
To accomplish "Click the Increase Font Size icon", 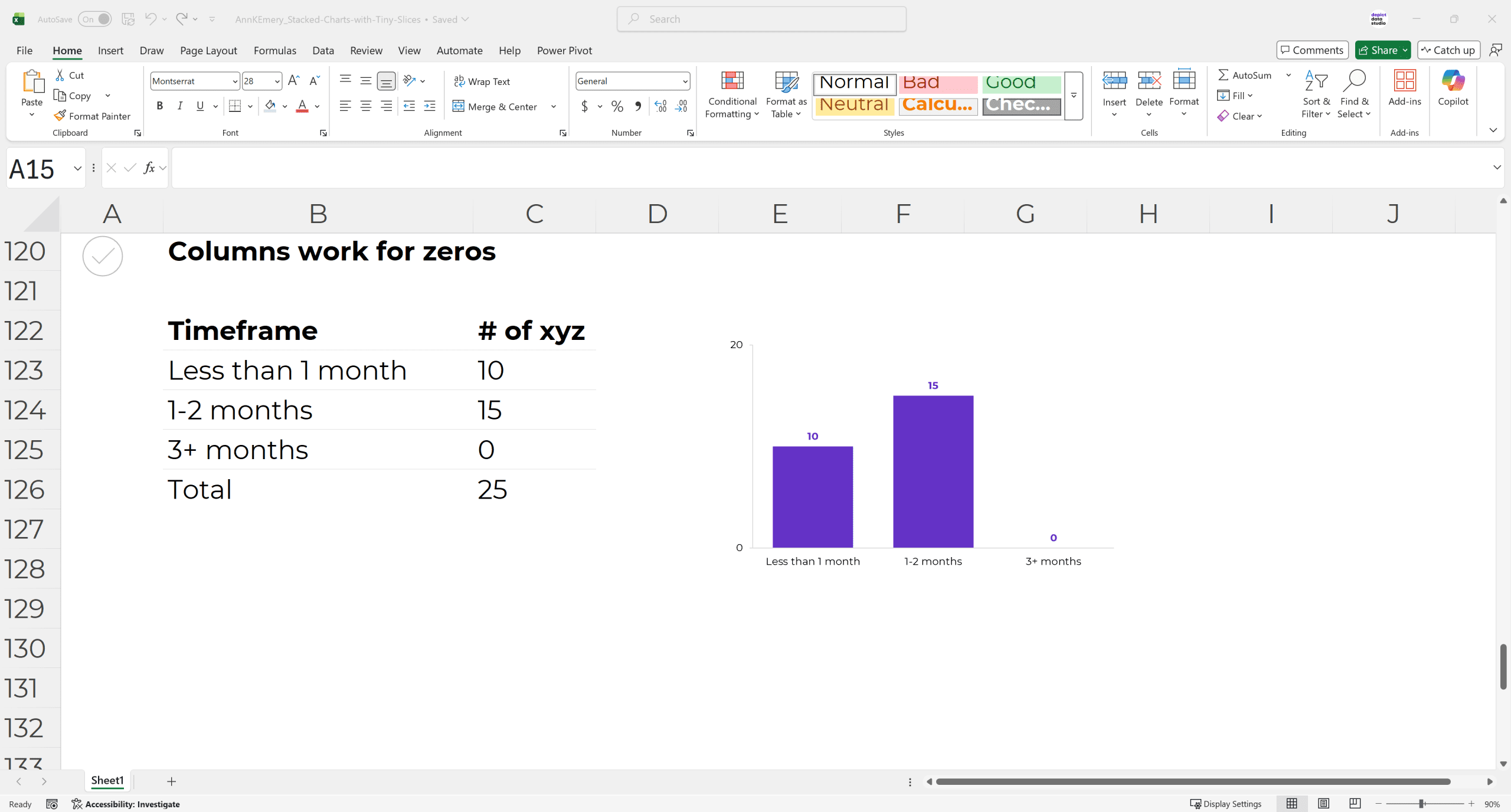I will pyautogui.click(x=293, y=81).
